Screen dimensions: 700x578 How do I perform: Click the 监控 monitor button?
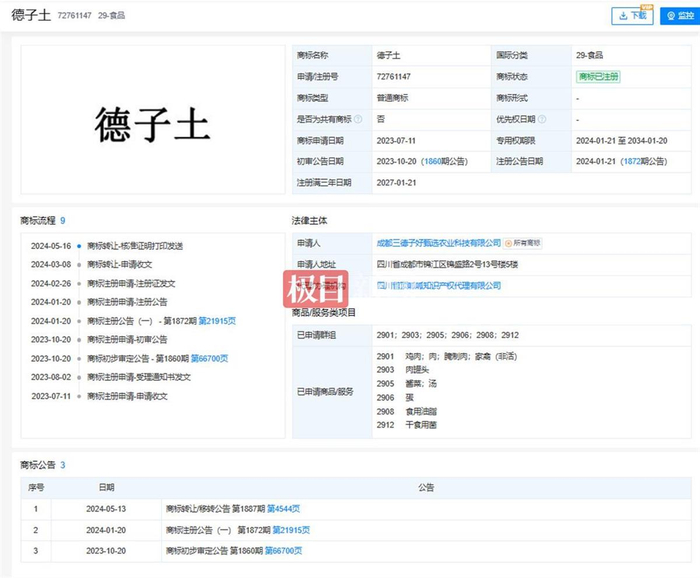680,16
